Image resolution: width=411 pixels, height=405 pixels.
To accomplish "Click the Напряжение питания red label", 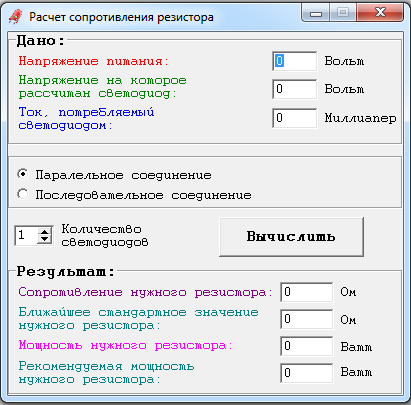I will 94,61.
